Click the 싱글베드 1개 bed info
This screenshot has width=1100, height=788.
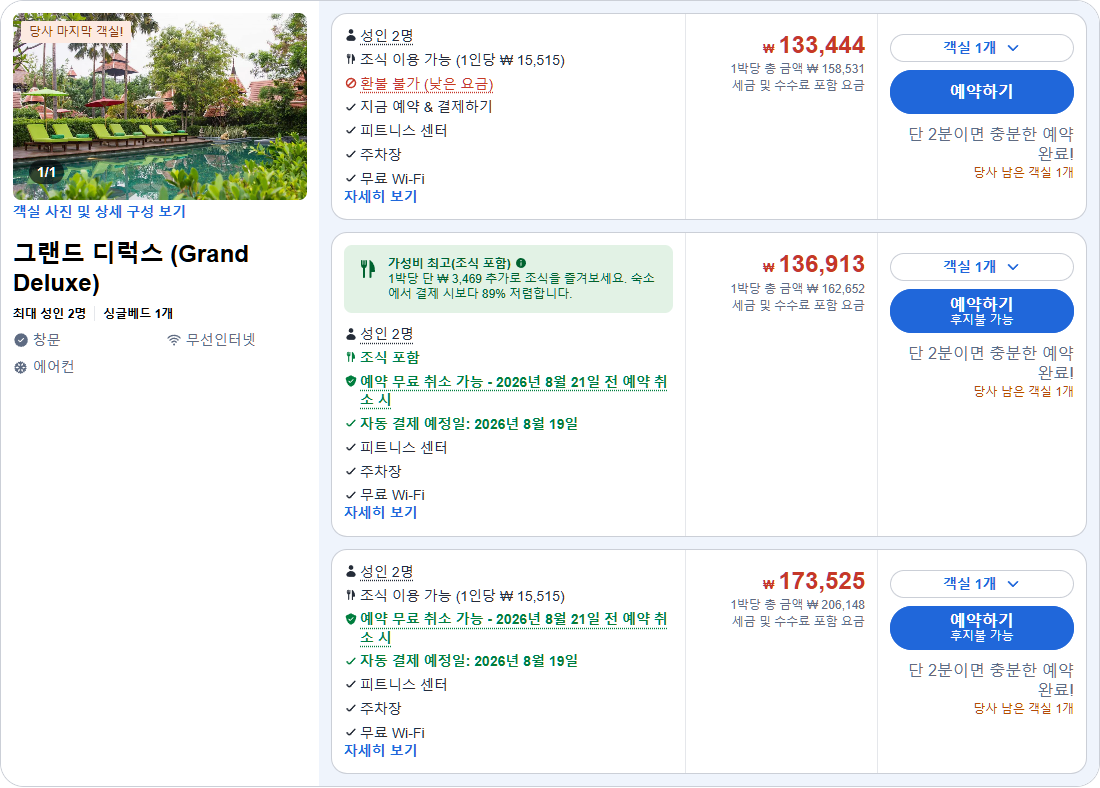[x=138, y=314]
